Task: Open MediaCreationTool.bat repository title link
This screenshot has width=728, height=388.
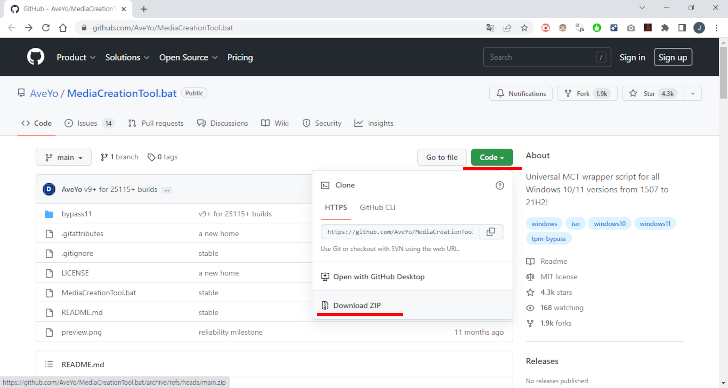Action: [x=122, y=93]
